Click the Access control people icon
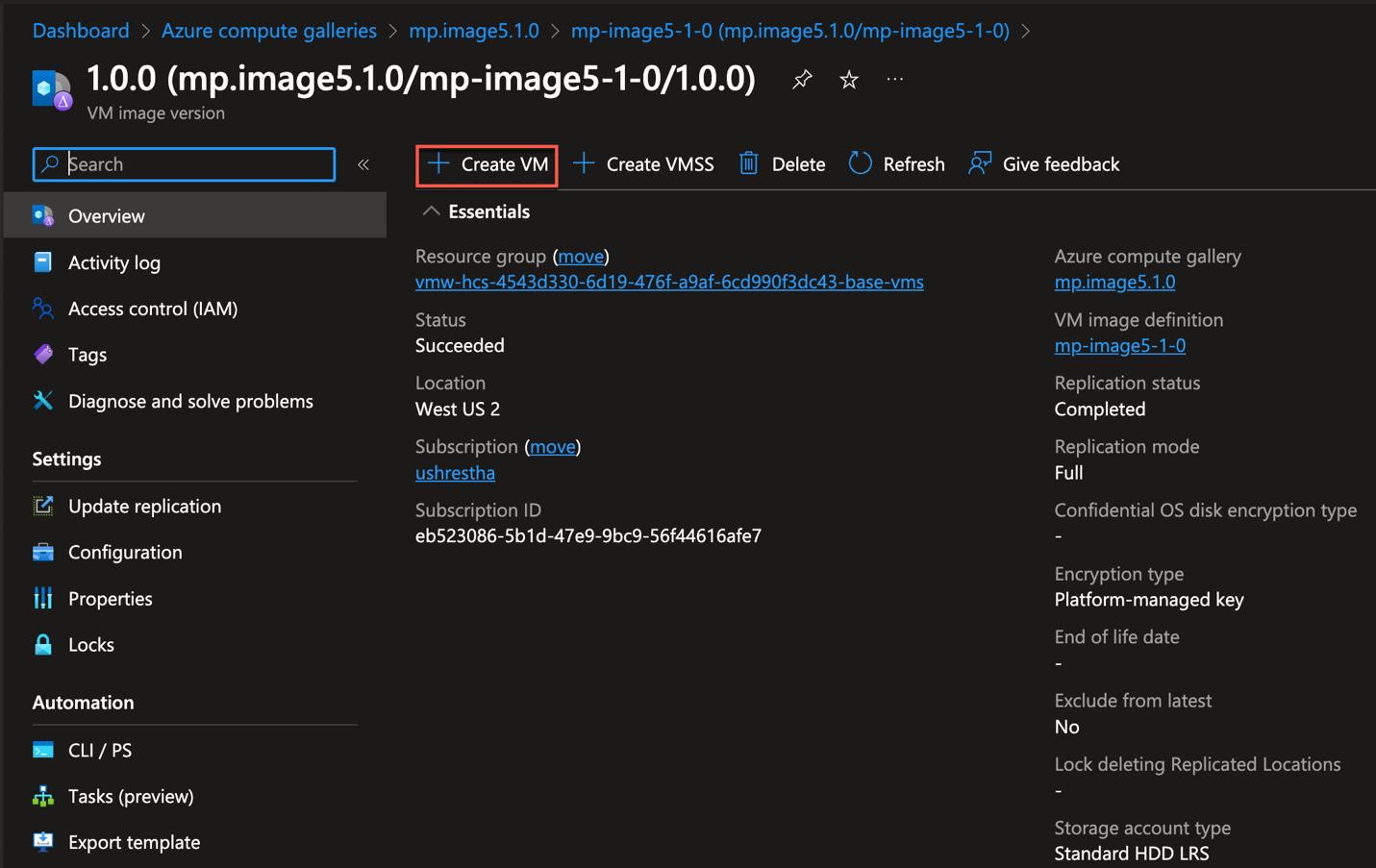Viewport: 1376px width, 868px height. coord(43,309)
